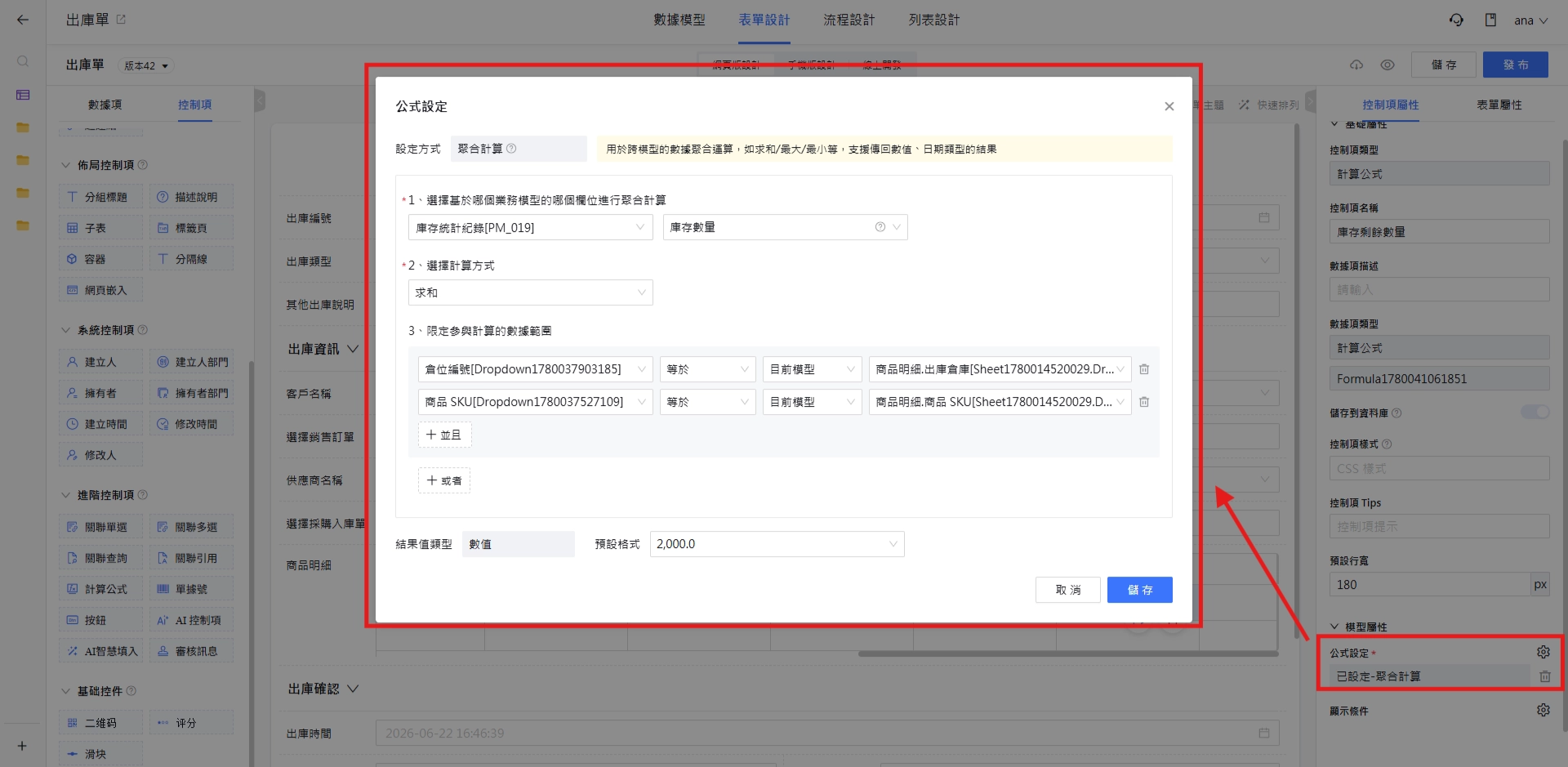Image resolution: width=1568 pixels, height=767 pixels.
Task: Click the help icon in 庫存數量 field
Action: 880,227
